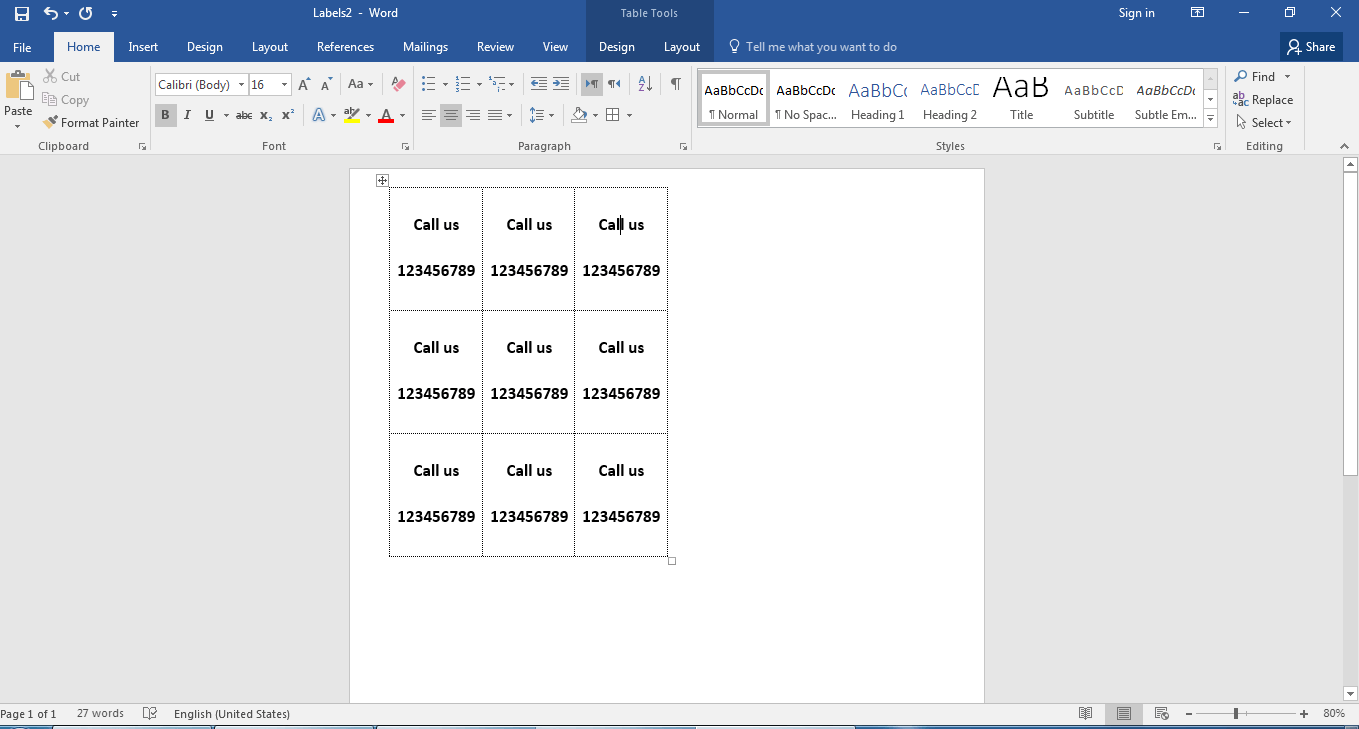Viewport: 1359px width, 729px height.
Task: Align text left in paragraph group
Action: [428, 115]
